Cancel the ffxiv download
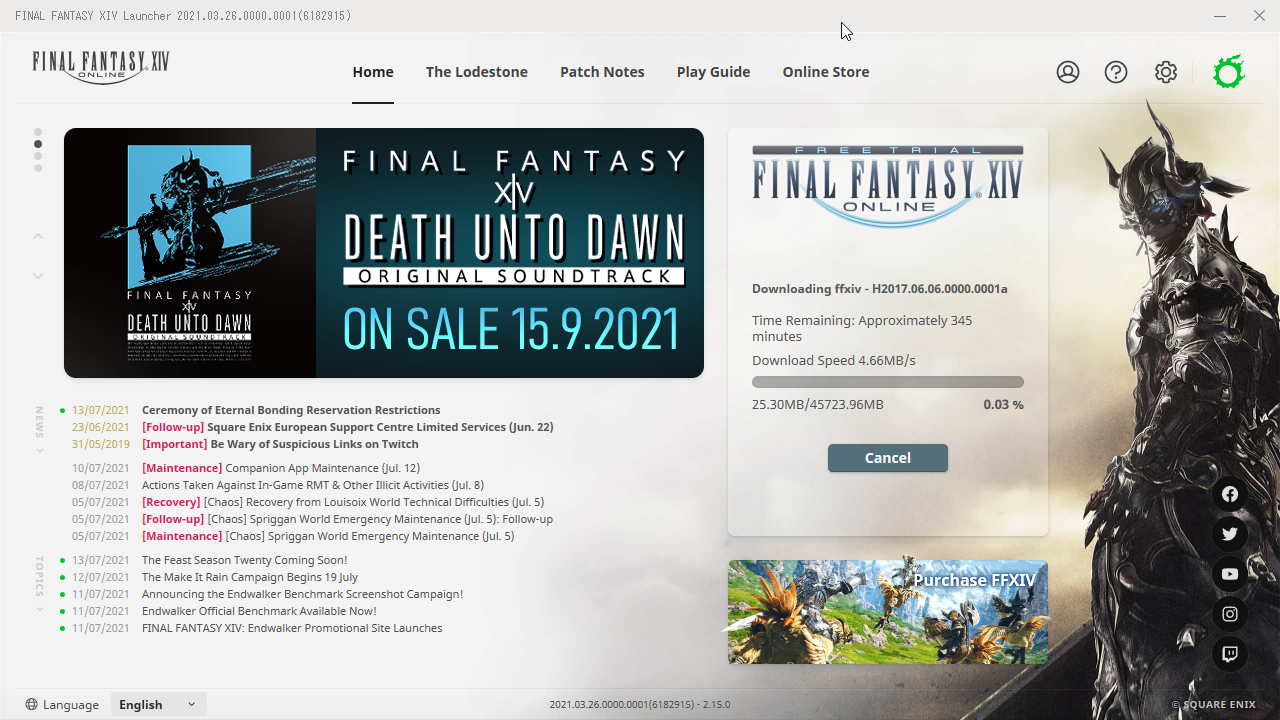 [887, 457]
